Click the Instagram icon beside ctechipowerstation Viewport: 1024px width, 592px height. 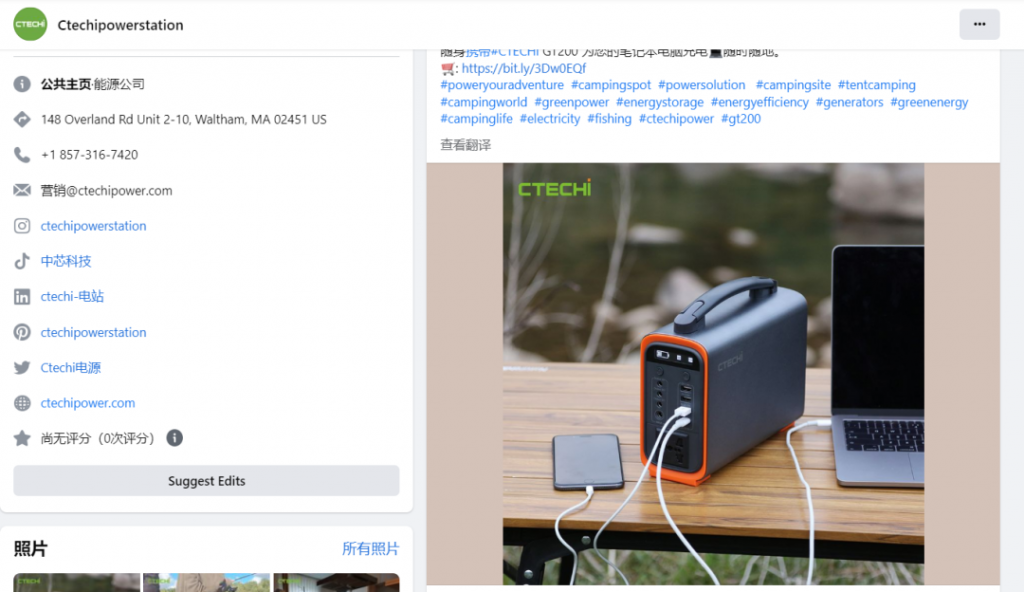pyautogui.click(x=22, y=226)
